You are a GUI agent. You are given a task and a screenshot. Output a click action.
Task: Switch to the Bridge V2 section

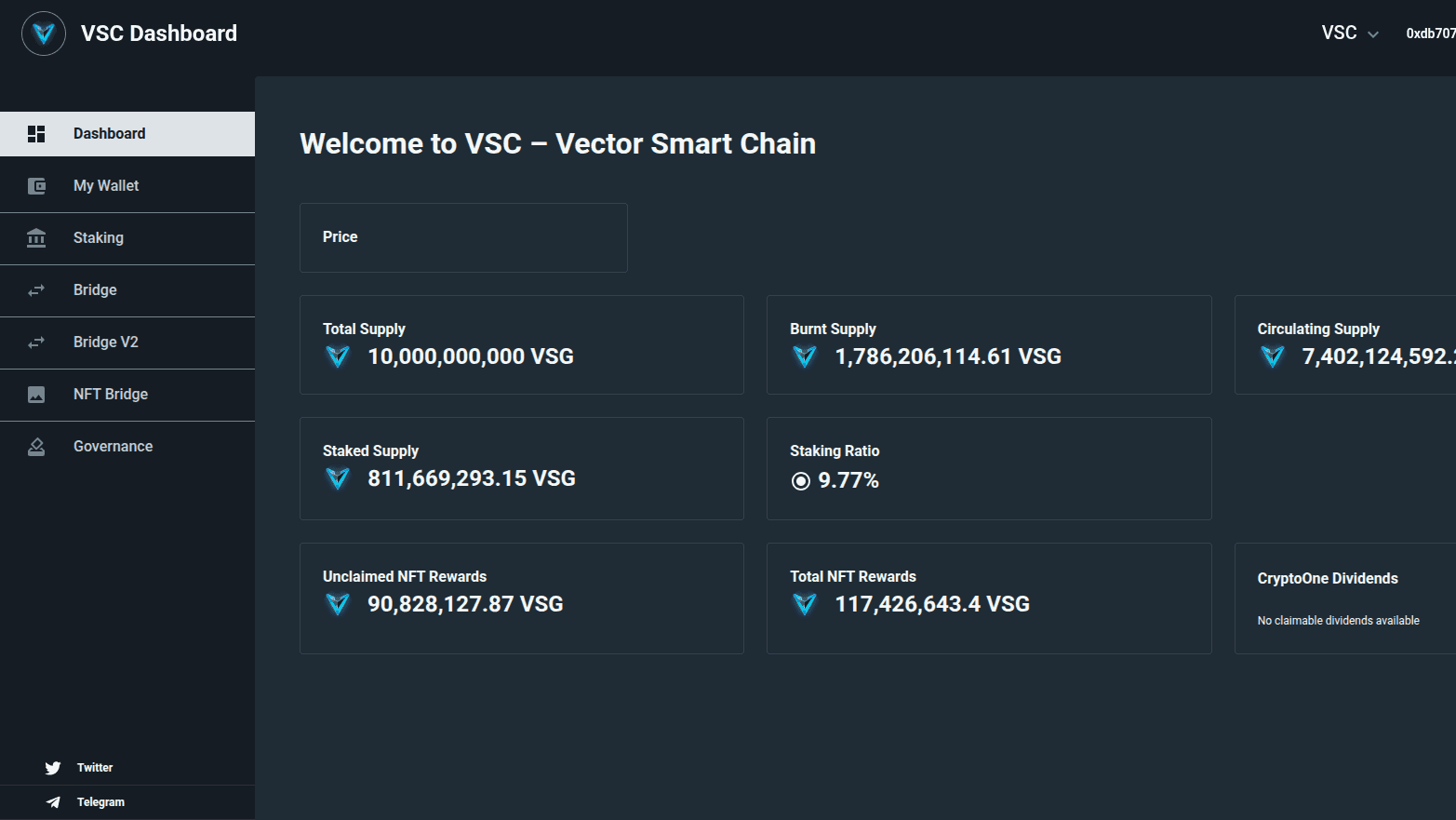(105, 342)
